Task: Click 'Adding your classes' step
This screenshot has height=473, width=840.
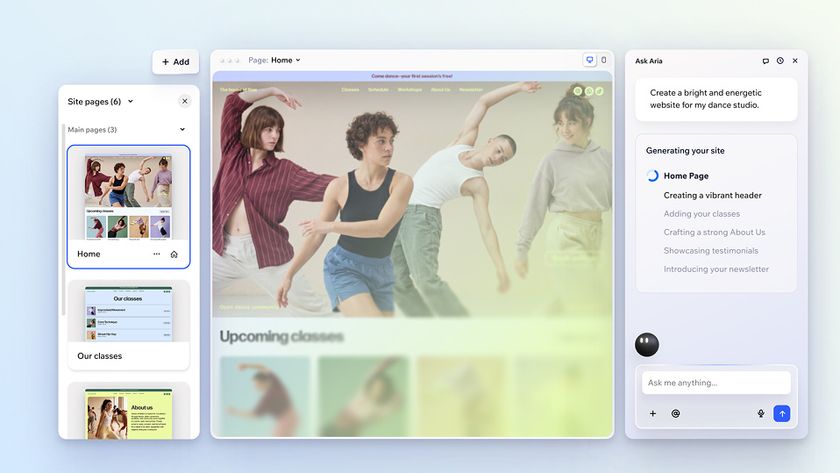Action: pos(702,214)
